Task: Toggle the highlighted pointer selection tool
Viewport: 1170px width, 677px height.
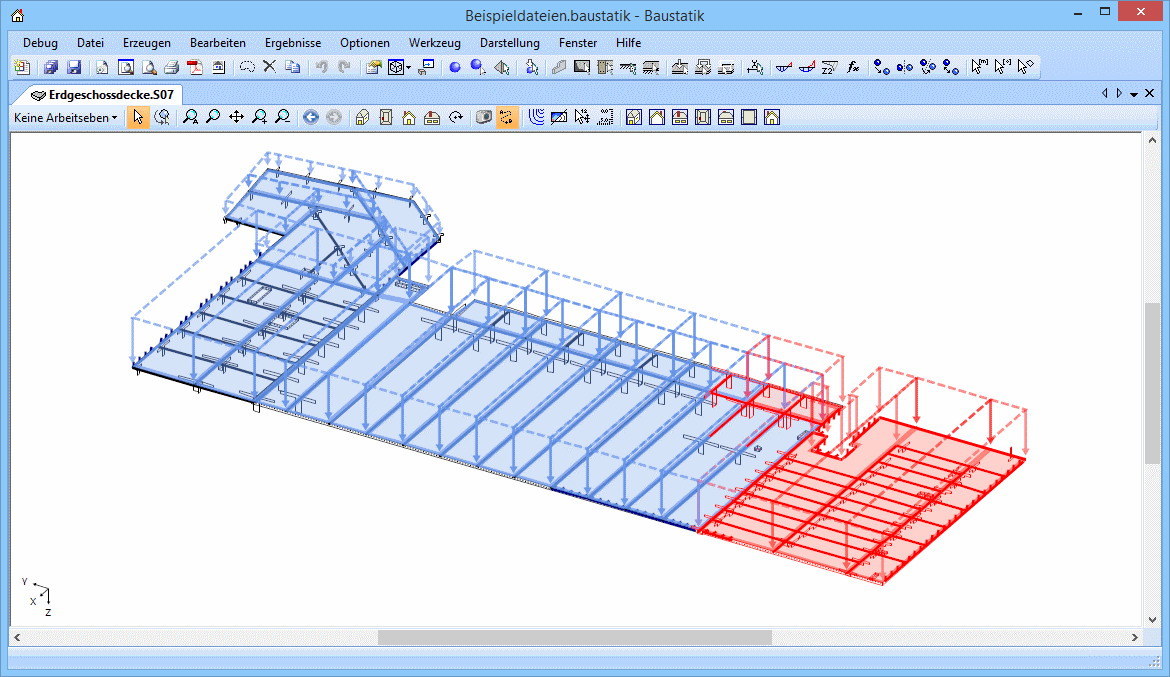Action: click(x=138, y=118)
